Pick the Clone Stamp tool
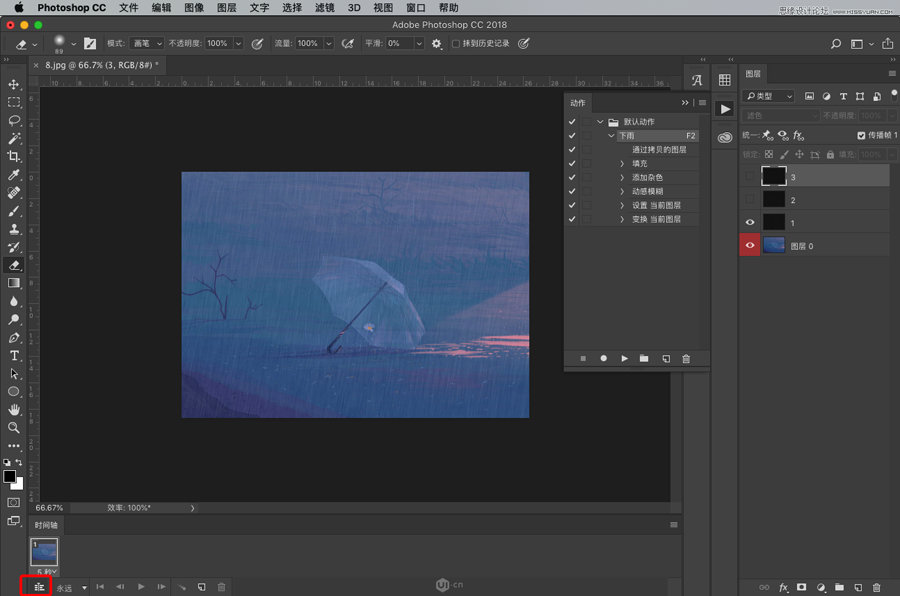The image size is (900, 596). 14,229
